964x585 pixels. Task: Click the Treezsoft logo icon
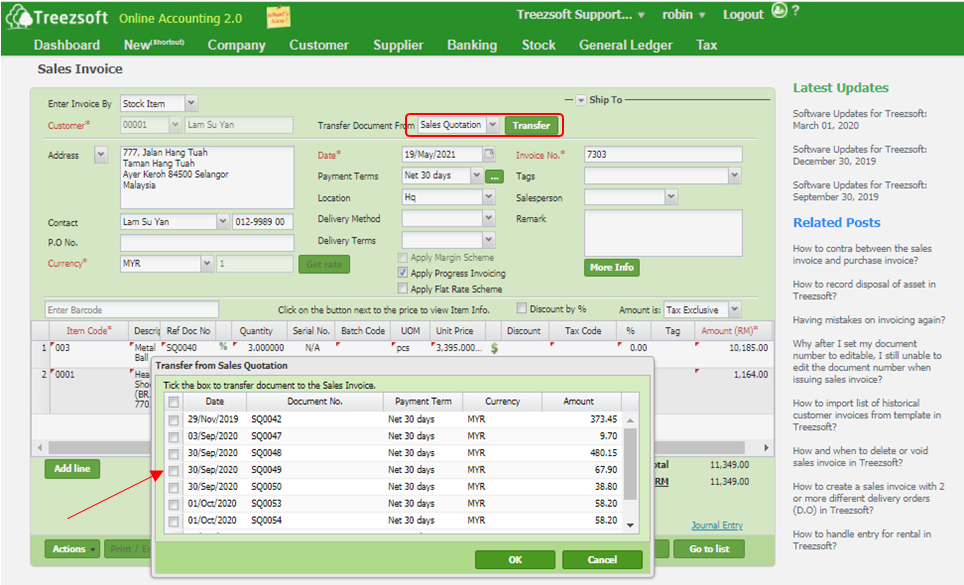(x=18, y=17)
